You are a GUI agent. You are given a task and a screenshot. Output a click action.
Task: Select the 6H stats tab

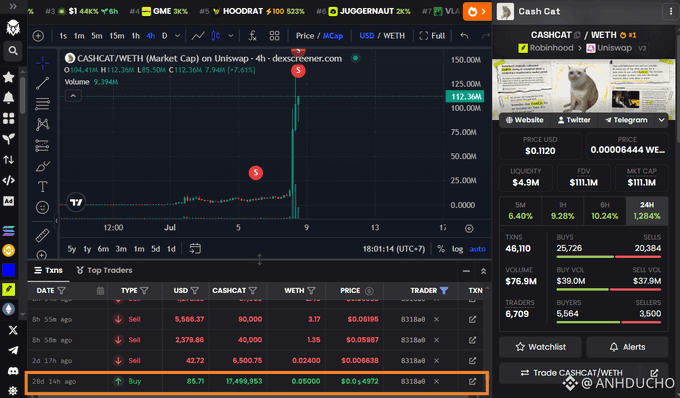coord(605,211)
